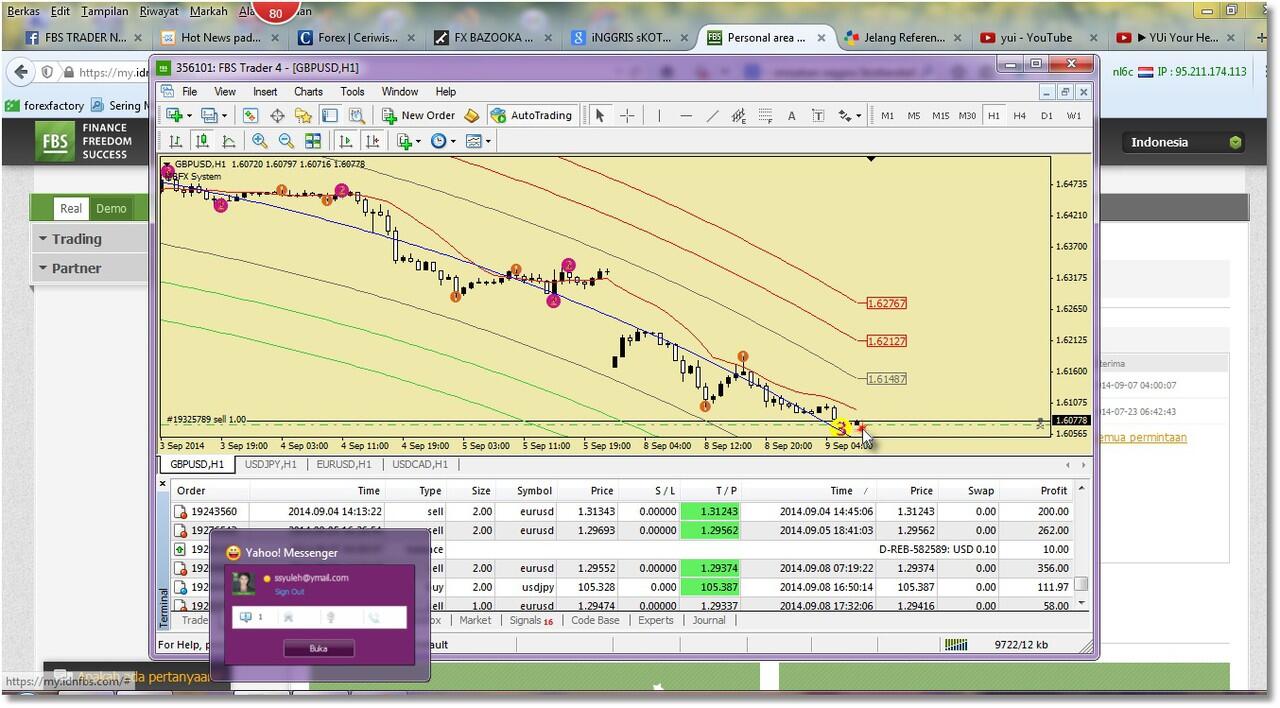Click the 1.62767 red price label
The image size is (1280, 708).
(x=887, y=303)
